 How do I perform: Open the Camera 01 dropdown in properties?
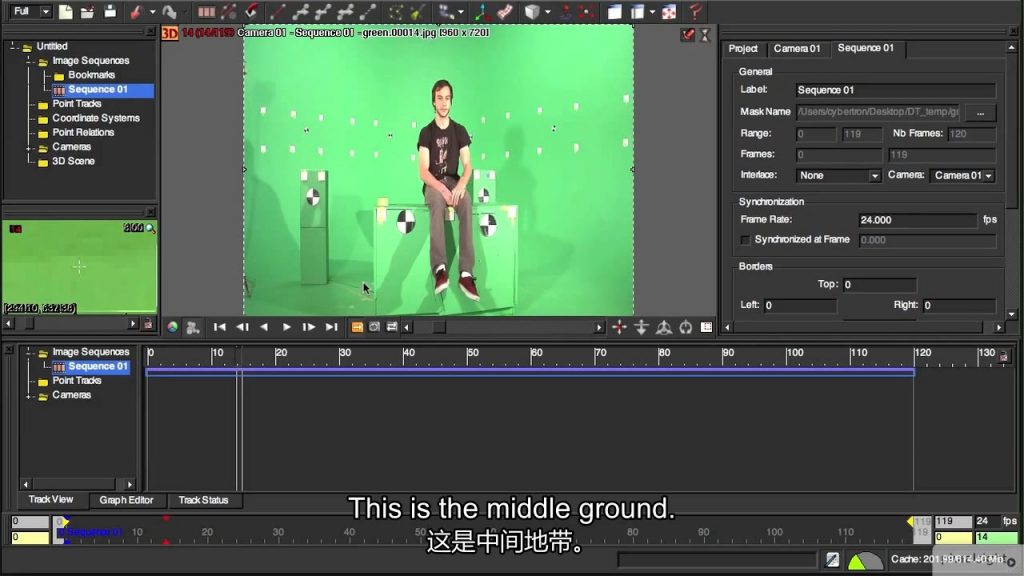962,175
